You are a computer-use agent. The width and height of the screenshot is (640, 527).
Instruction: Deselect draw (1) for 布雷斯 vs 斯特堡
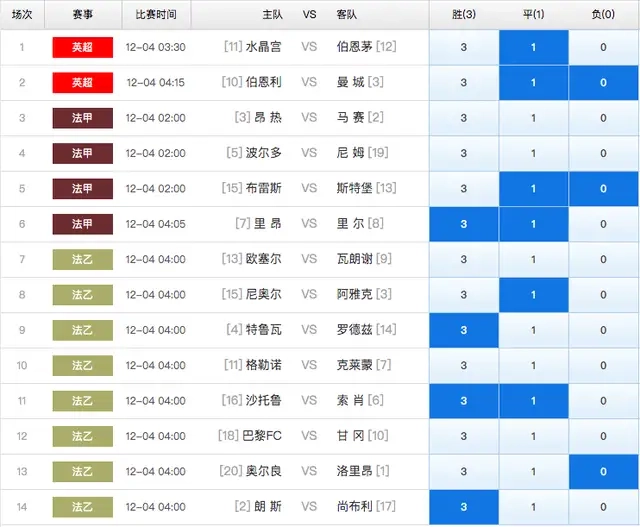(x=533, y=189)
